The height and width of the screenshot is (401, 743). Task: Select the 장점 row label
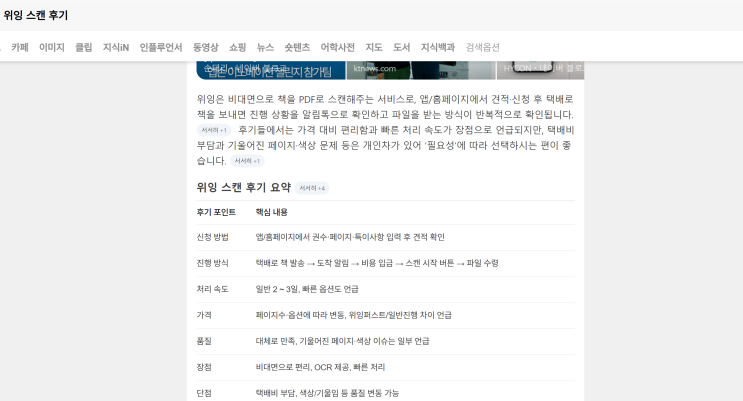pos(204,367)
